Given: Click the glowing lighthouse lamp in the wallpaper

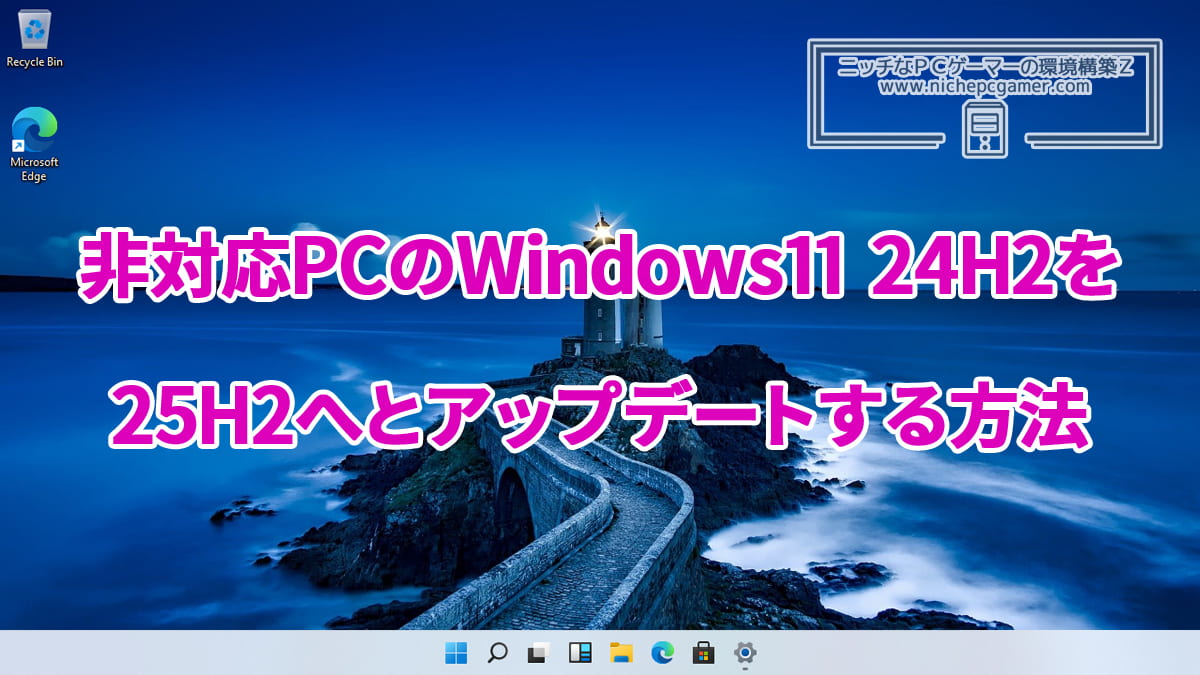Looking at the screenshot, I should click(603, 232).
